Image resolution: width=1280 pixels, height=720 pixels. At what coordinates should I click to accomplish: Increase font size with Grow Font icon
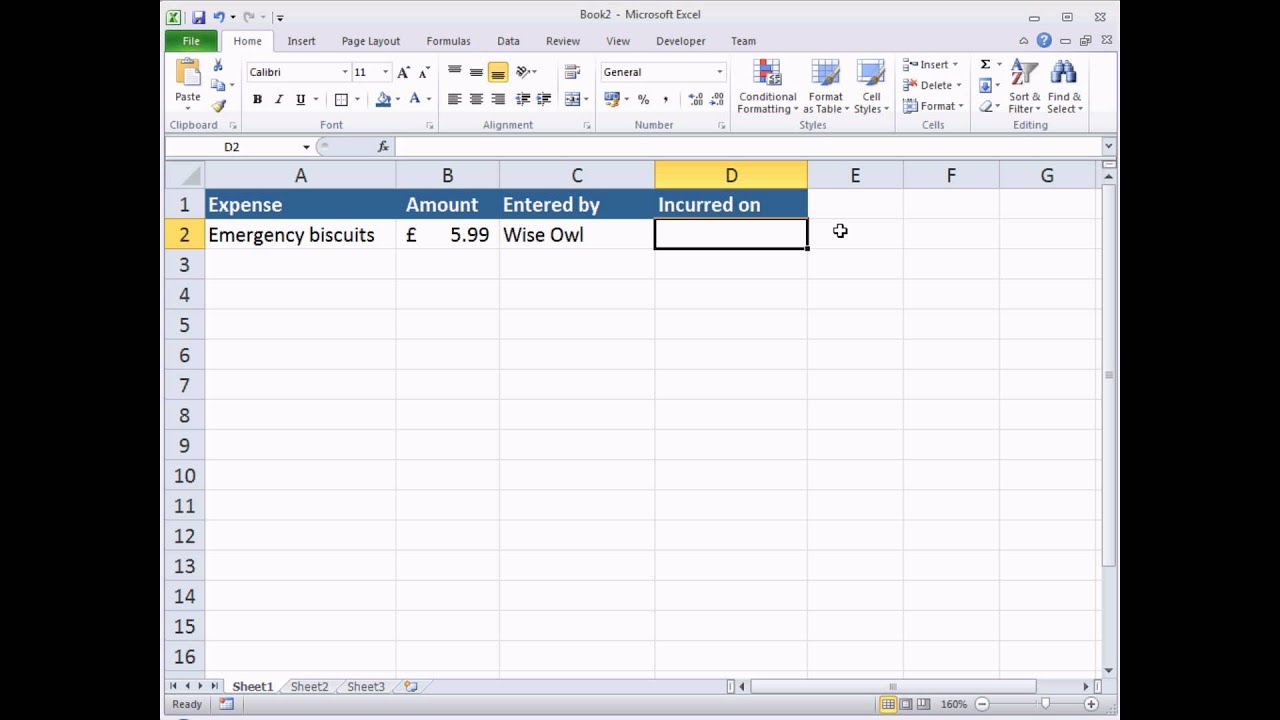tap(404, 72)
